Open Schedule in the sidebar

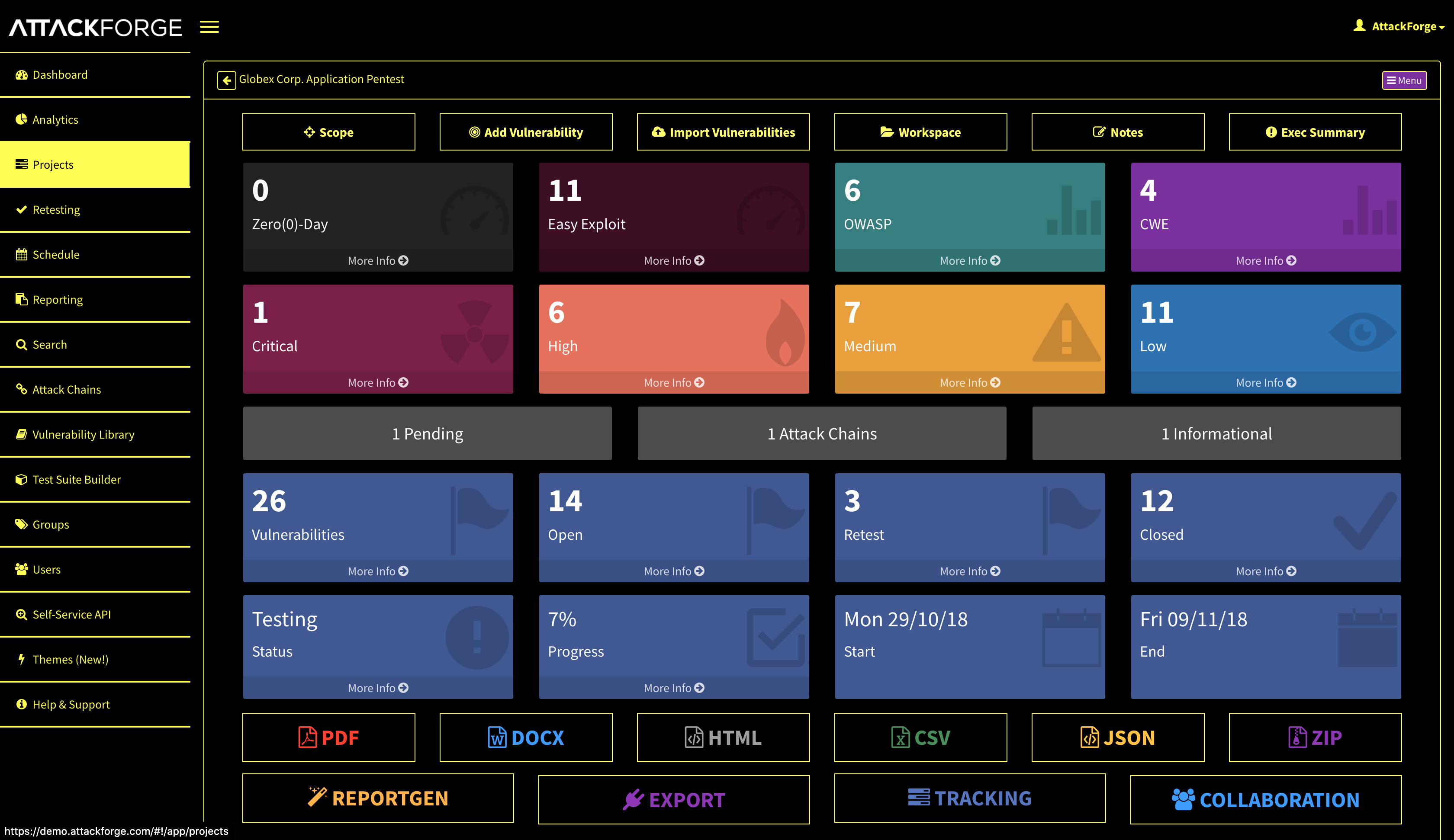click(x=95, y=255)
